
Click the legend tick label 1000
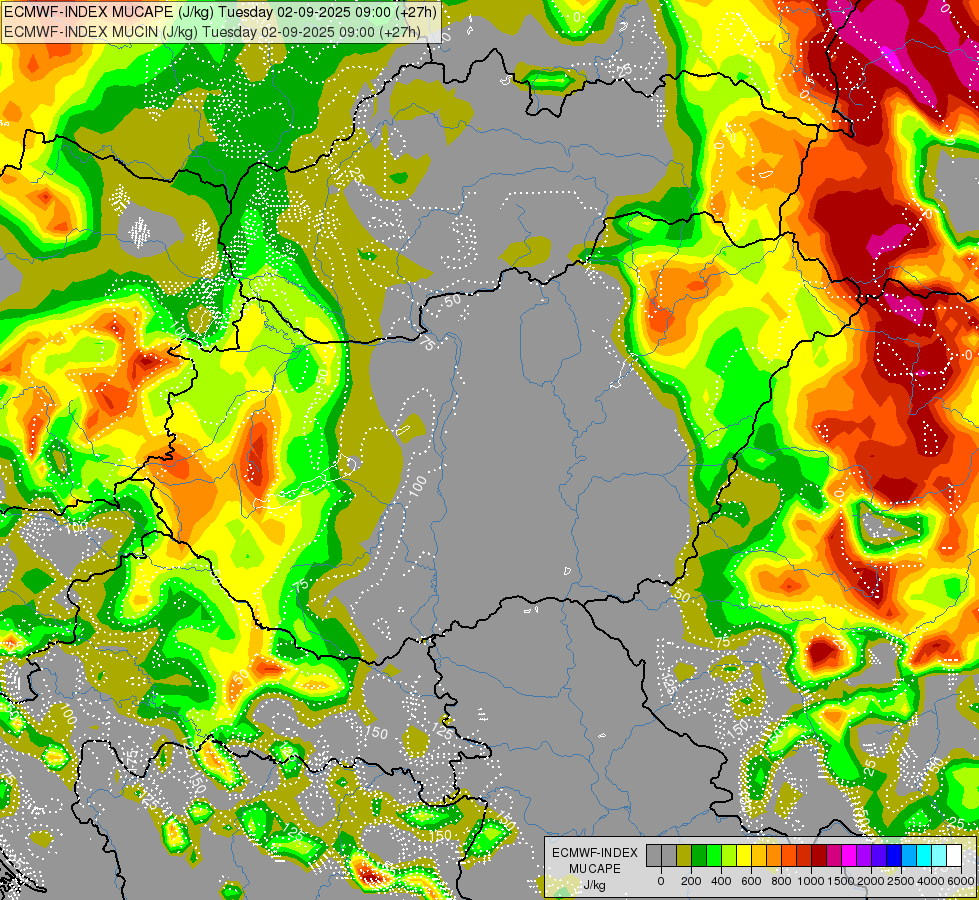point(812,881)
